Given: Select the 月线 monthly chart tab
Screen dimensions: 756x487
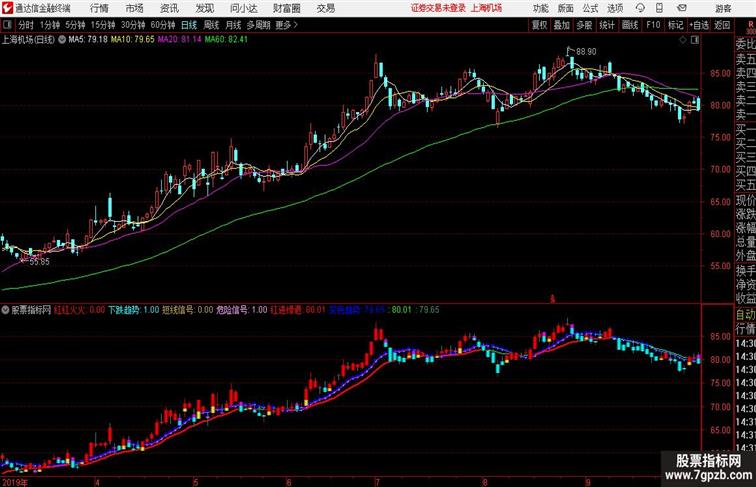Looking at the screenshot, I should [233, 25].
